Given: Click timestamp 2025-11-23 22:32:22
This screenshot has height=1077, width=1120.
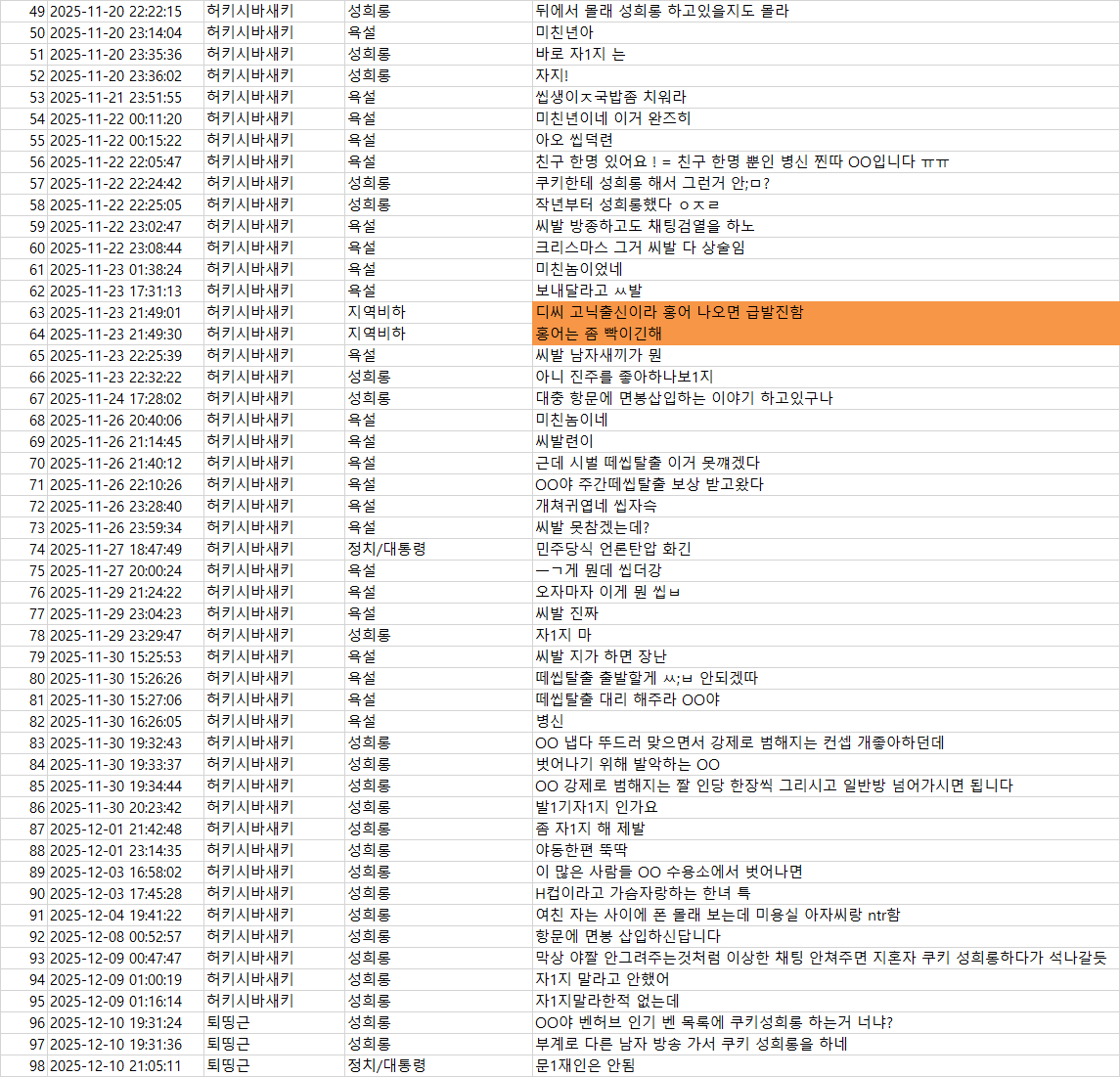Looking at the screenshot, I should coord(125,377).
